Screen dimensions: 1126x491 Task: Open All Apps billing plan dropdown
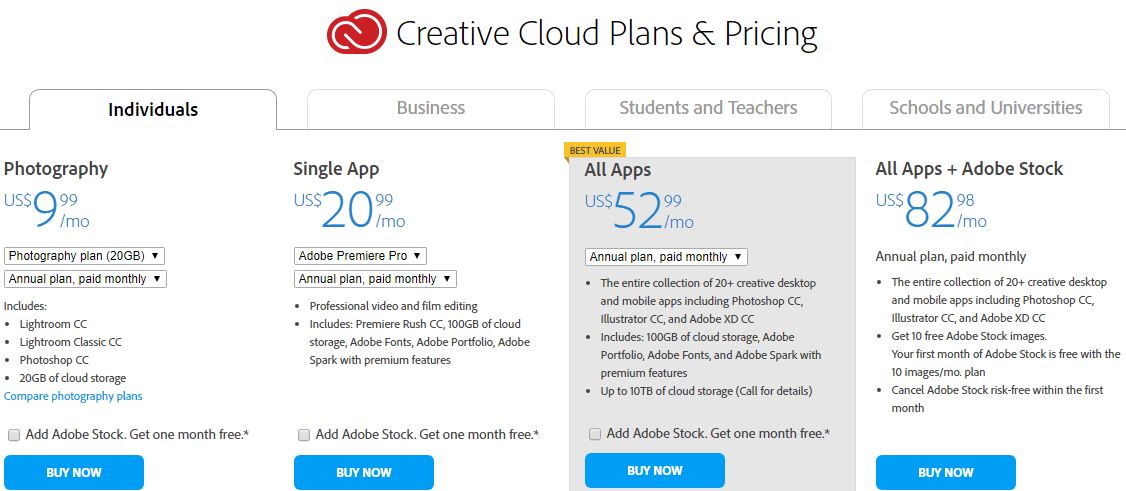666,256
